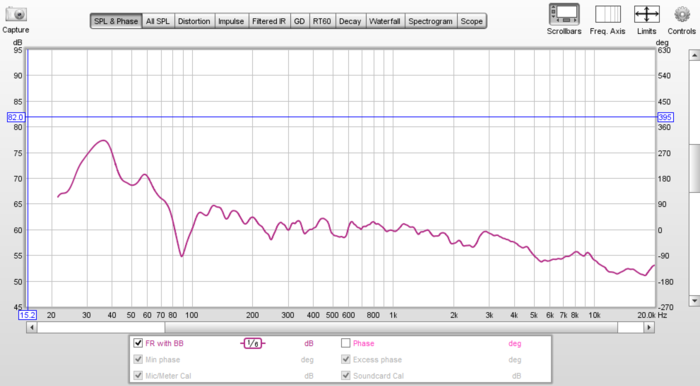700x386 pixels.
Task: Toggle the Min phase checkbox
Action: [138, 359]
